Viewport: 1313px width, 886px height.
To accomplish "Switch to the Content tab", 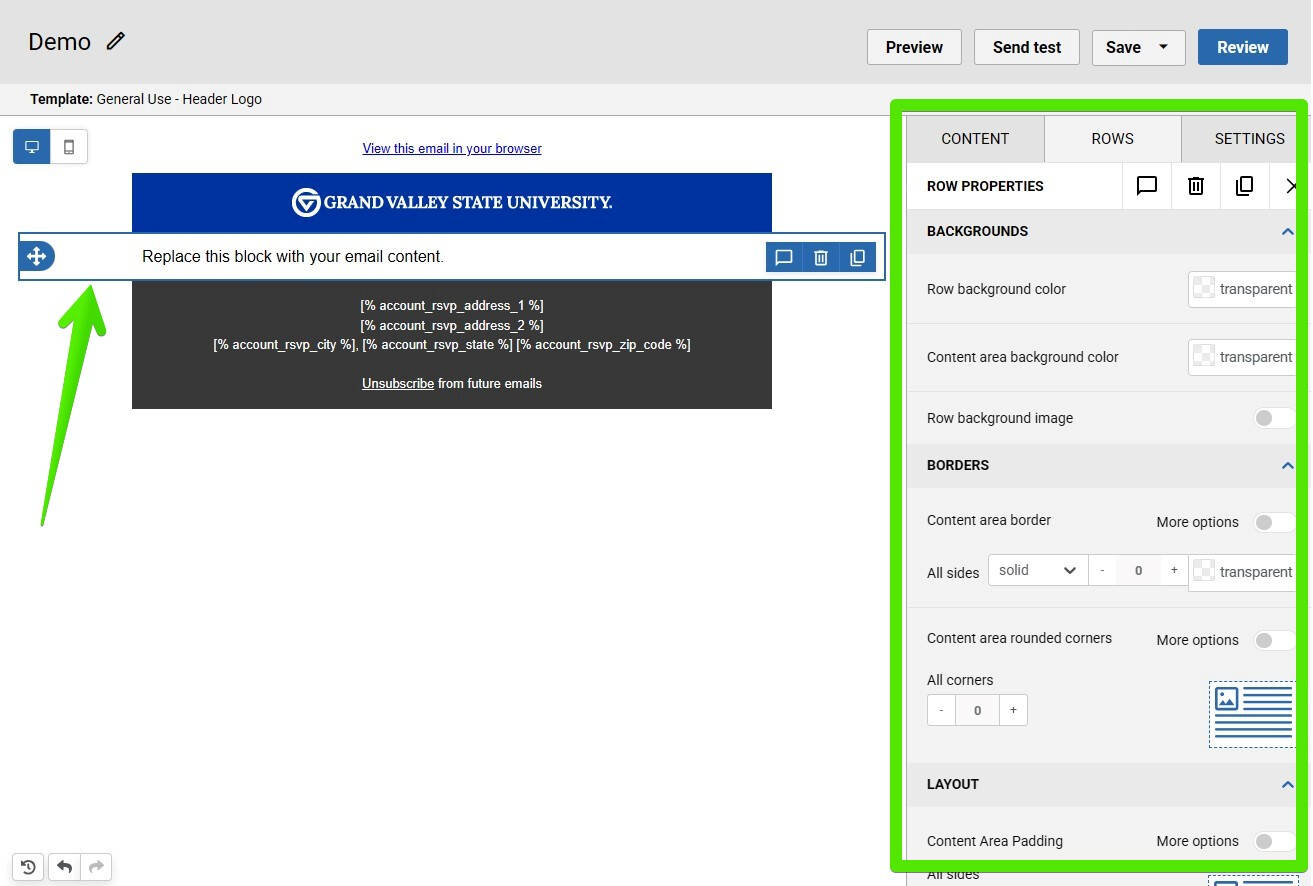I will [975, 139].
